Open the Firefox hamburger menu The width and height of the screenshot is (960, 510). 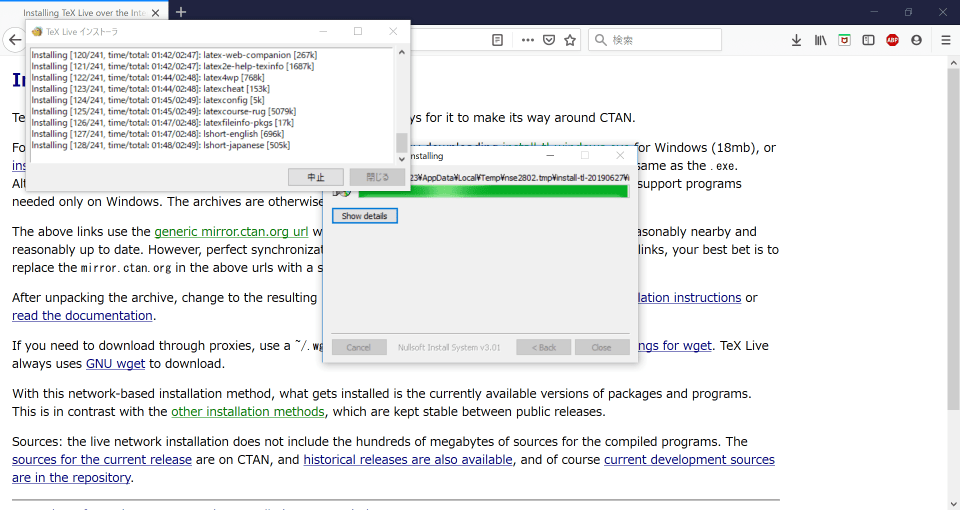click(x=945, y=40)
